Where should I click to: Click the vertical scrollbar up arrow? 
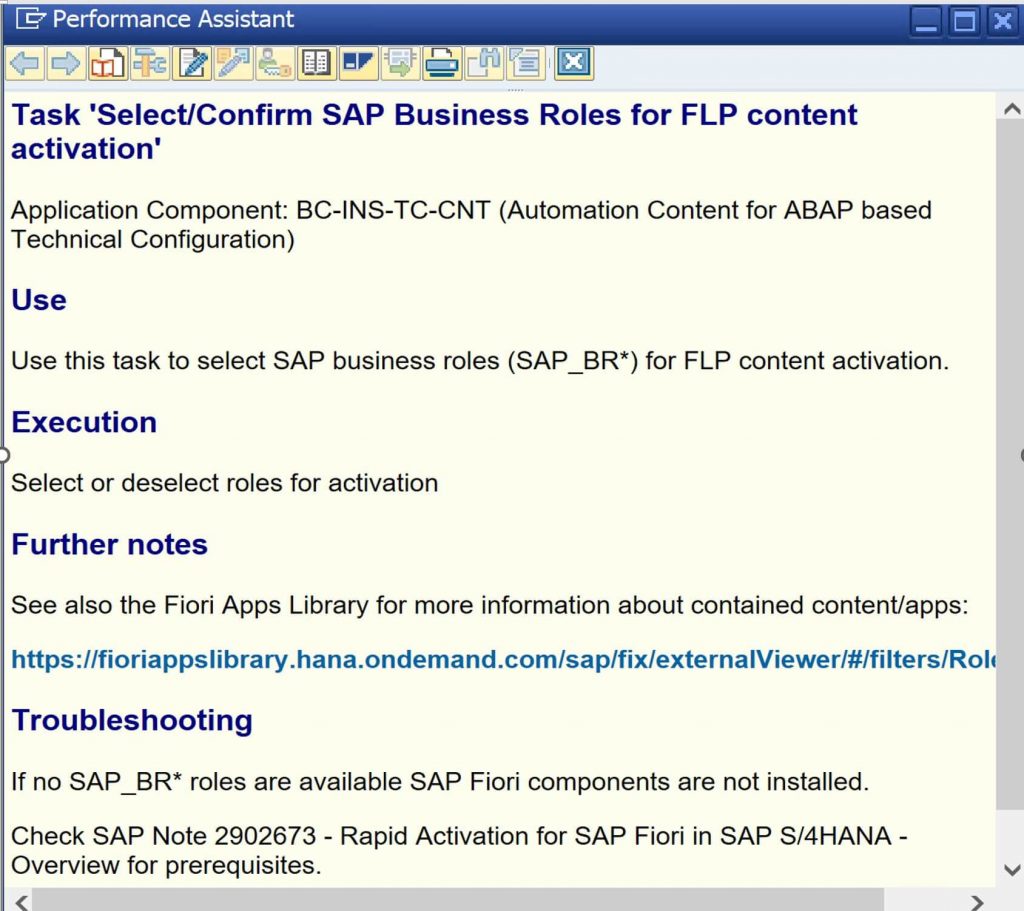coord(1011,109)
